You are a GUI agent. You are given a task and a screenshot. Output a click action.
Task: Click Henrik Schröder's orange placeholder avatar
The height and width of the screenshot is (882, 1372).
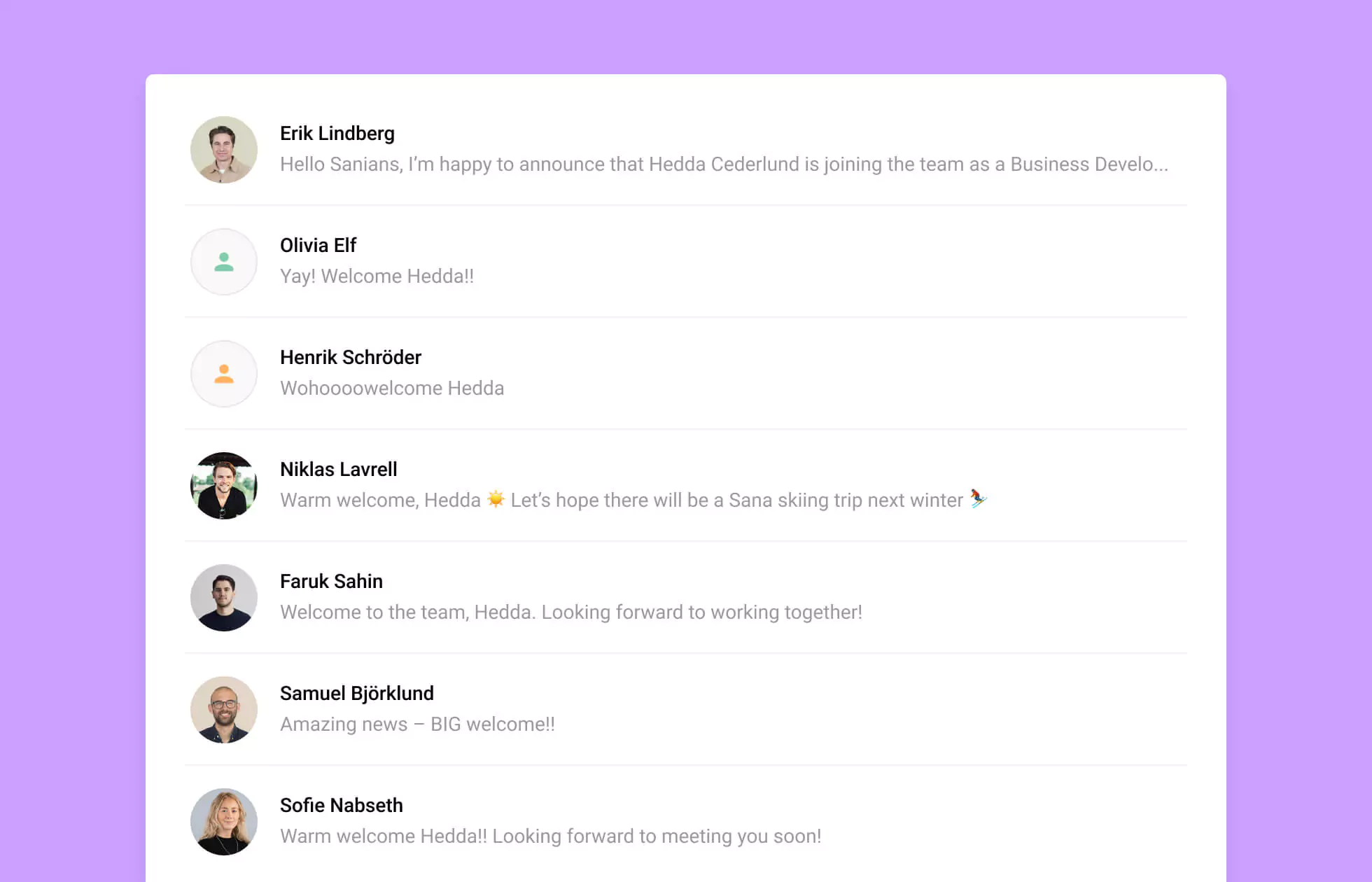click(x=224, y=374)
